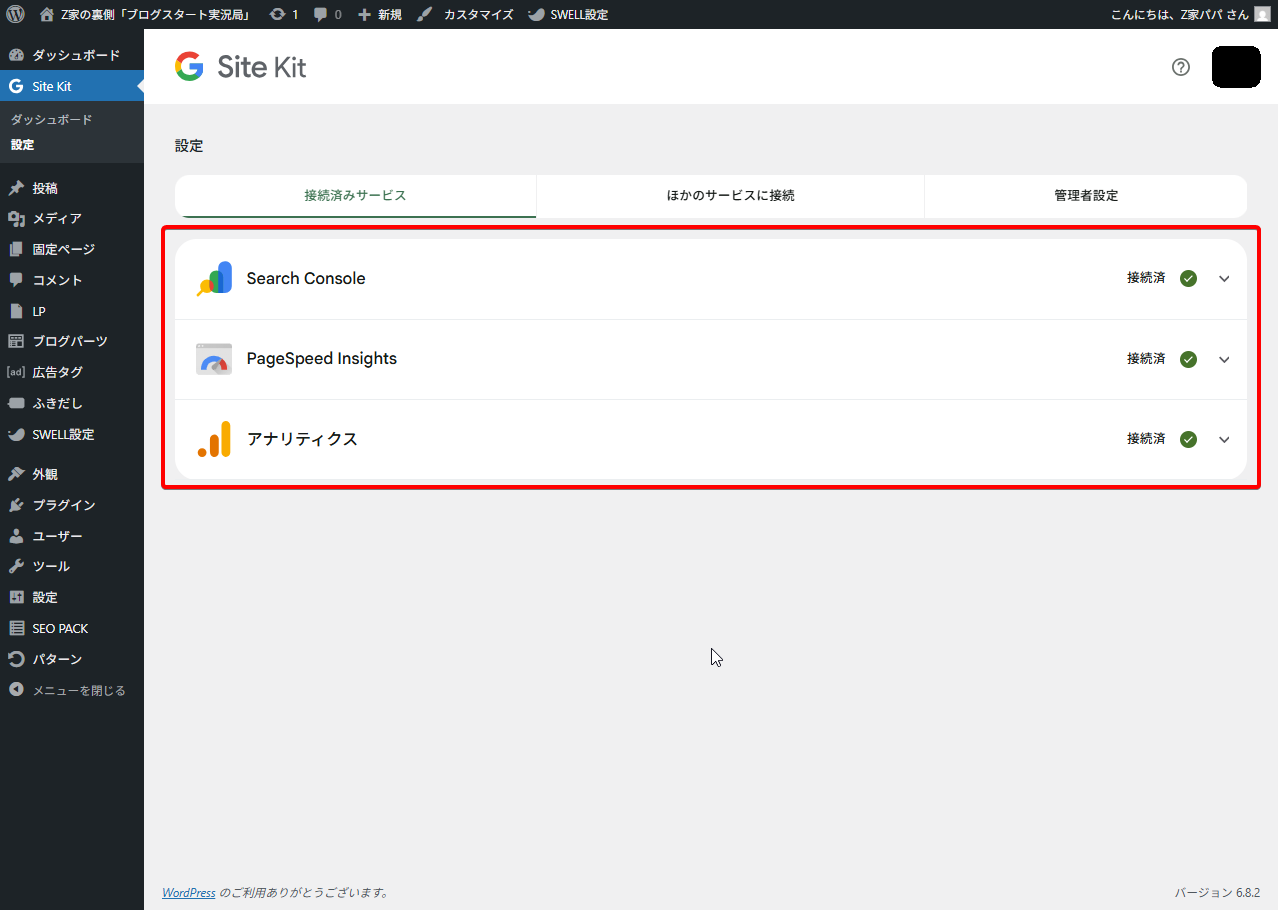1278x910 pixels.
Task: Open Site Kit in the sidebar menu
Action: coord(72,86)
